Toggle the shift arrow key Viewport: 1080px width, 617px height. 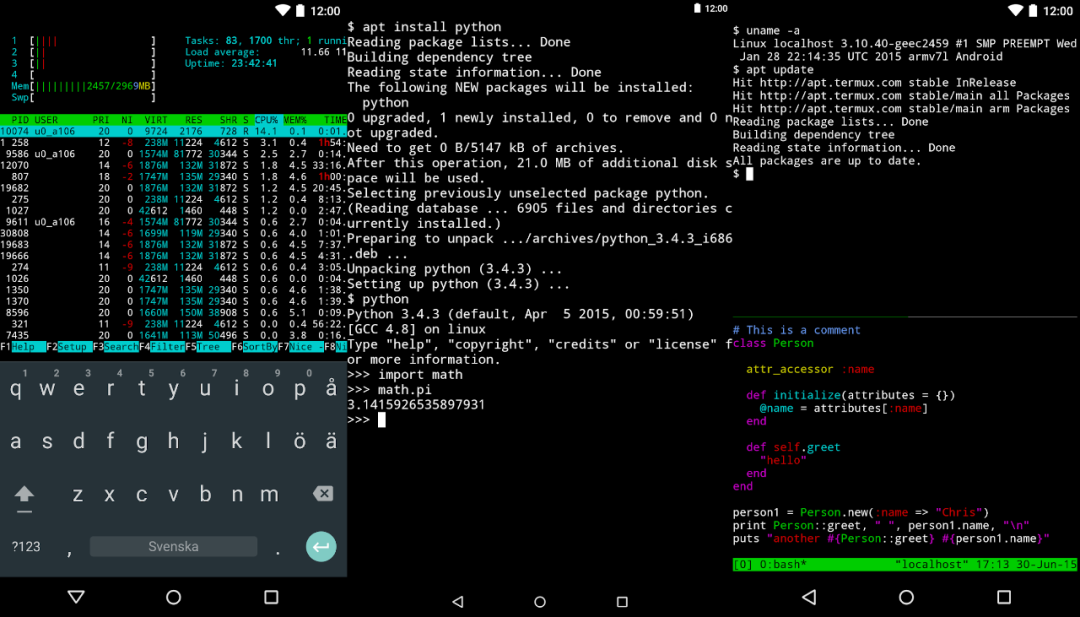24,494
